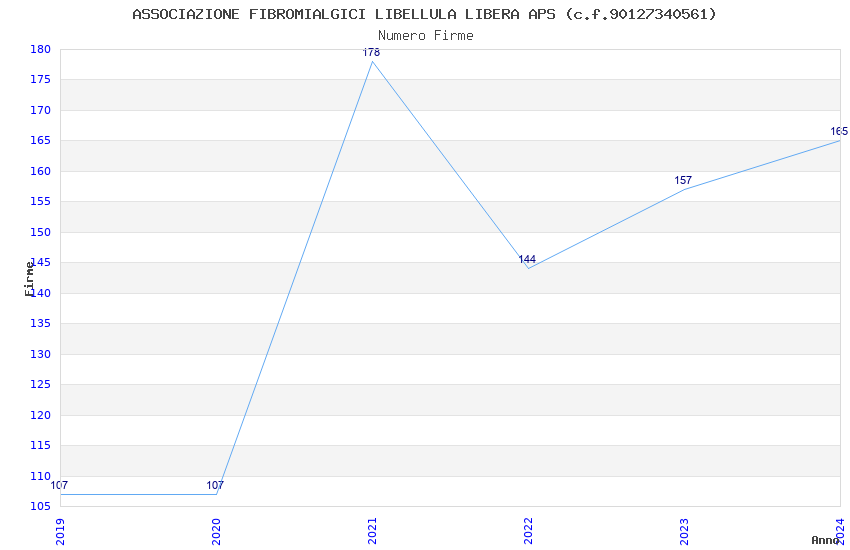Image resolution: width=850 pixels, height=550 pixels.
Task: Click the 2022 x-axis year label
Action: pos(529,531)
